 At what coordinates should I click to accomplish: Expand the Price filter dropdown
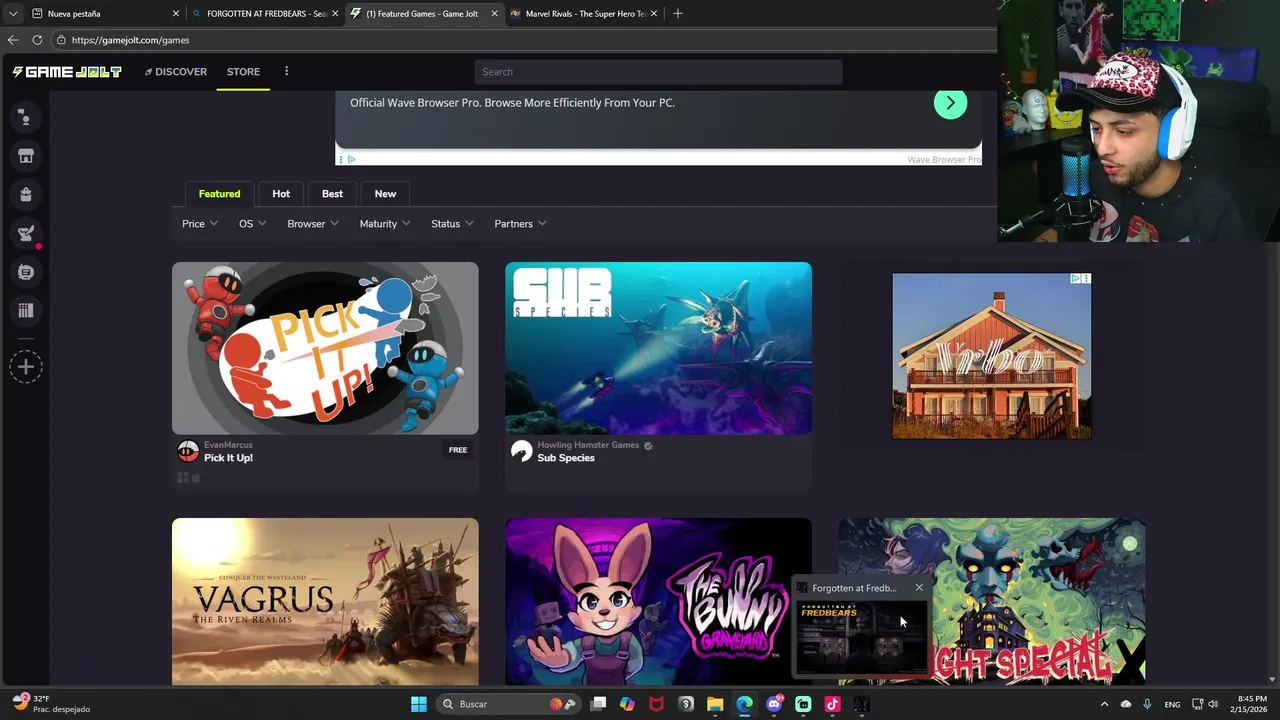coord(200,224)
